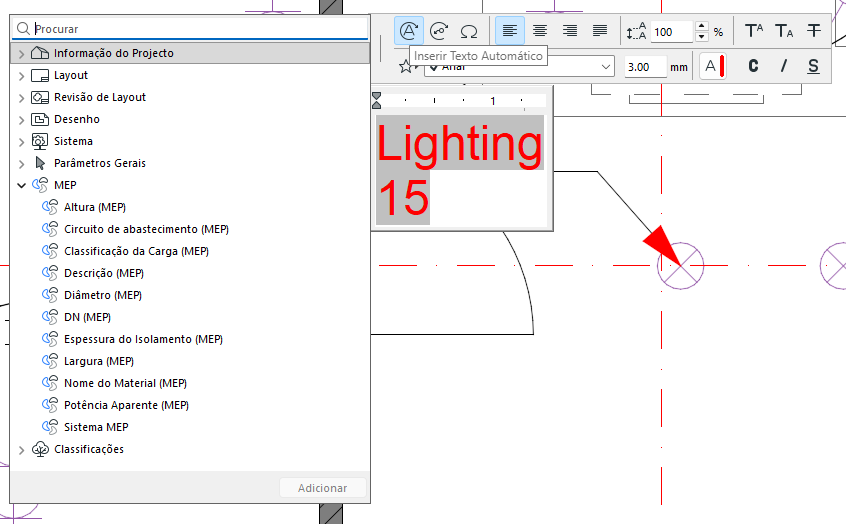The image size is (846, 524).
Task: Click the Classificações tree icon
Action: tap(40, 450)
